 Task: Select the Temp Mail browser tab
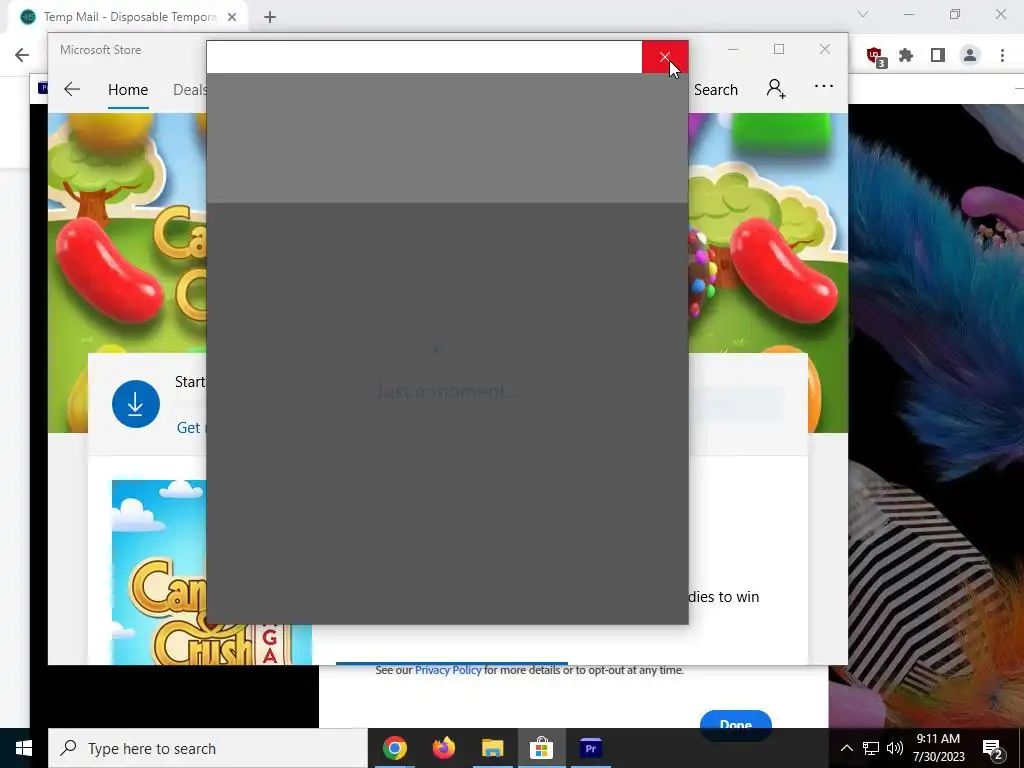pos(128,17)
